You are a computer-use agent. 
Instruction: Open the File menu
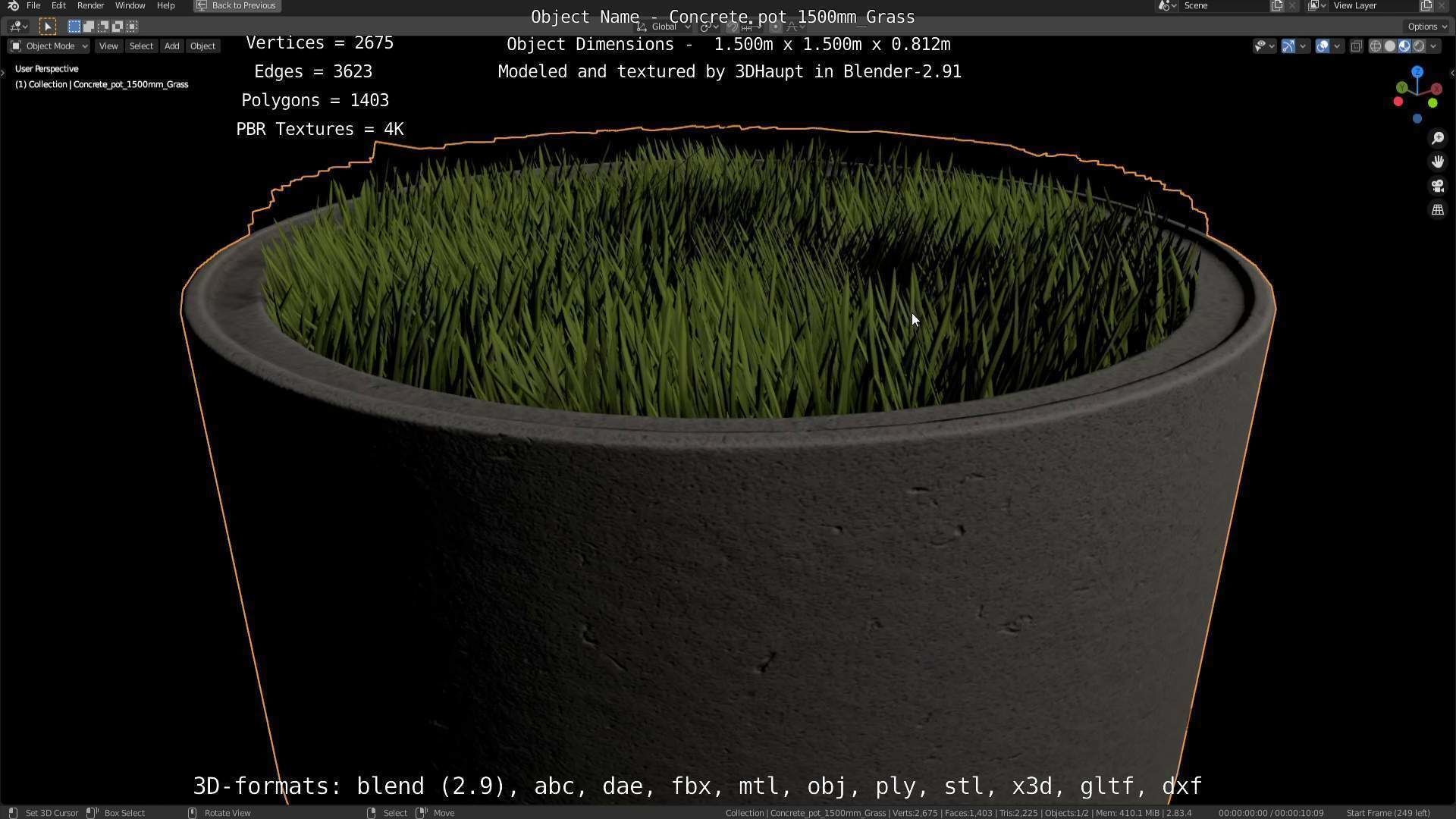point(33,6)
